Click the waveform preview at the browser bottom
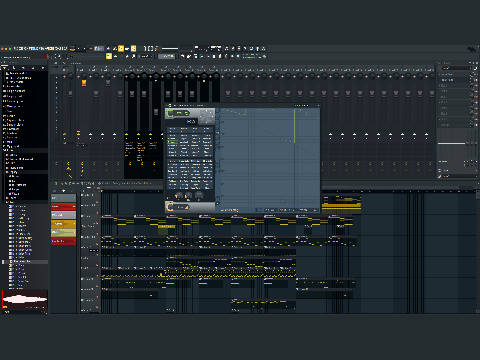480x360 pixels. pyautogui.click(x=25, y=299)
